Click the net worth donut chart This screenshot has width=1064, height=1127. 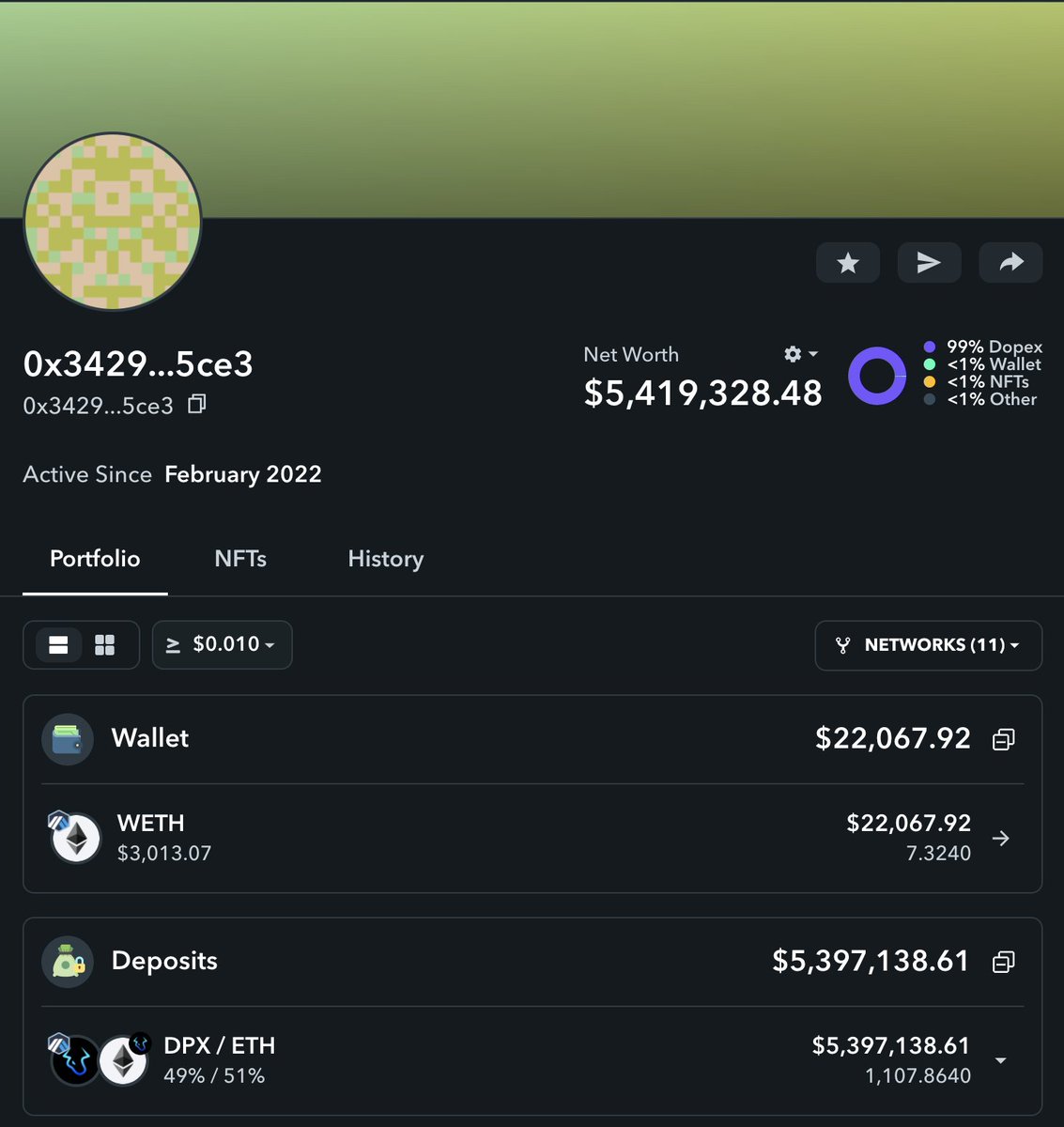(876, 376)
